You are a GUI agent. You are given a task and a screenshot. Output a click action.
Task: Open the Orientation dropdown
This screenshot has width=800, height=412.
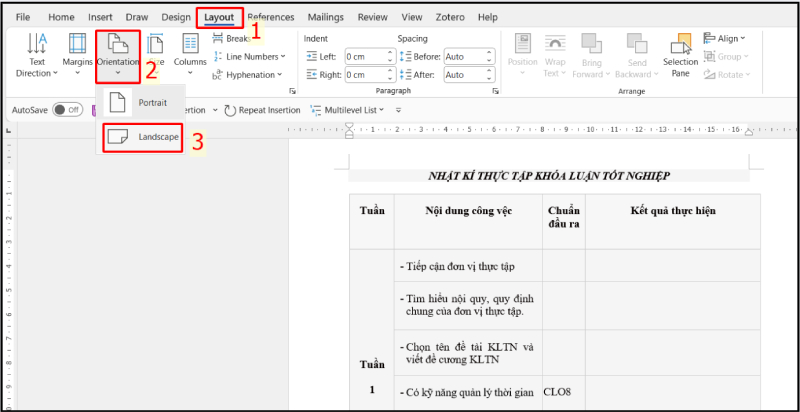tap(117, 58)
